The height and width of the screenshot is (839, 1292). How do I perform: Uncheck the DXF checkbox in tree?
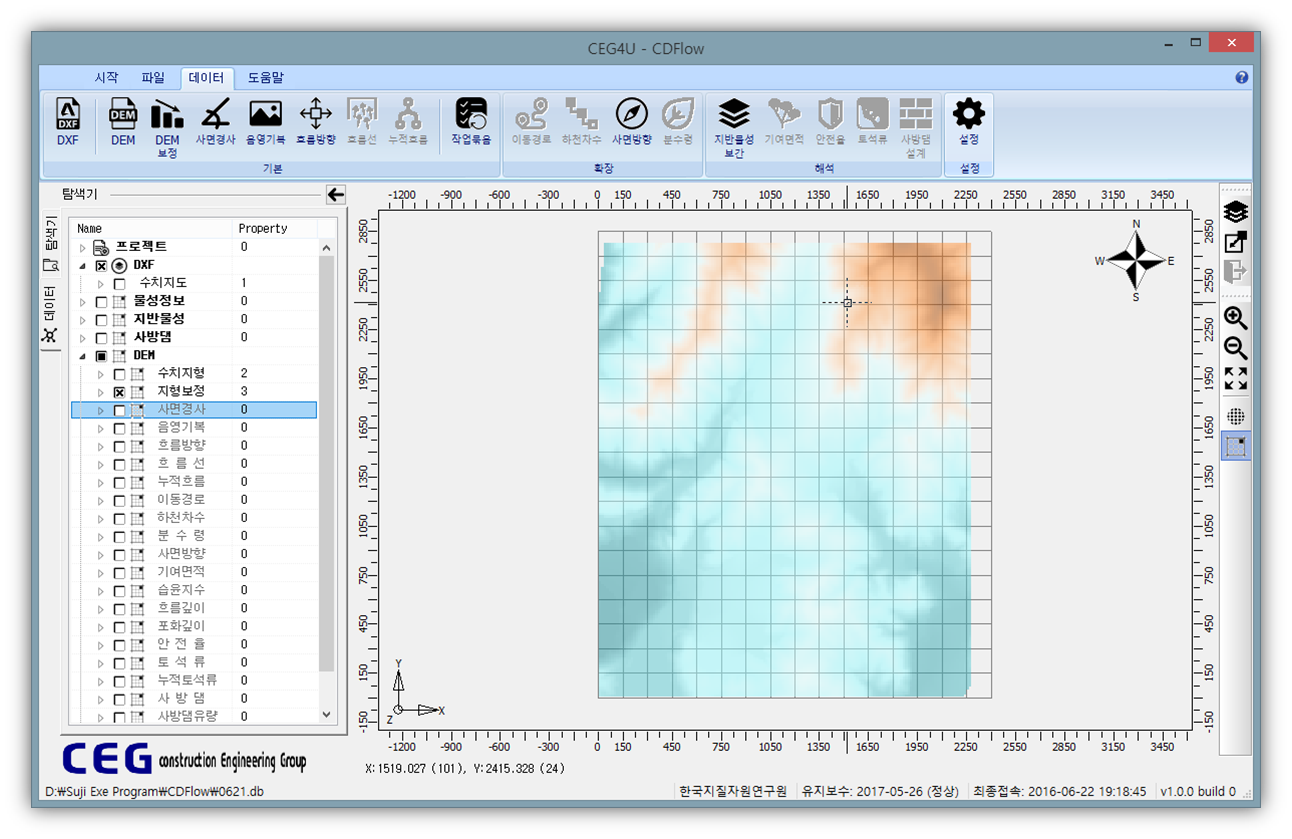click(x=101, y=265)
